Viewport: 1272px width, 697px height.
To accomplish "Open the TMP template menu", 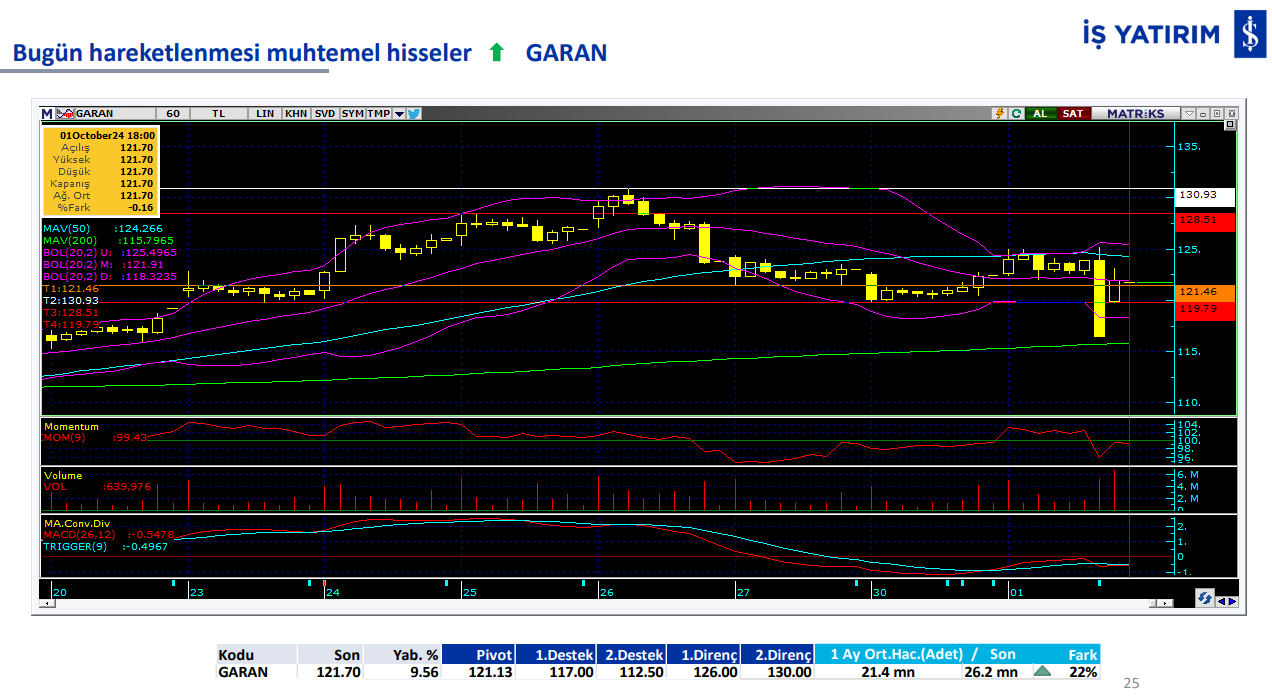I will click(378, 113).
